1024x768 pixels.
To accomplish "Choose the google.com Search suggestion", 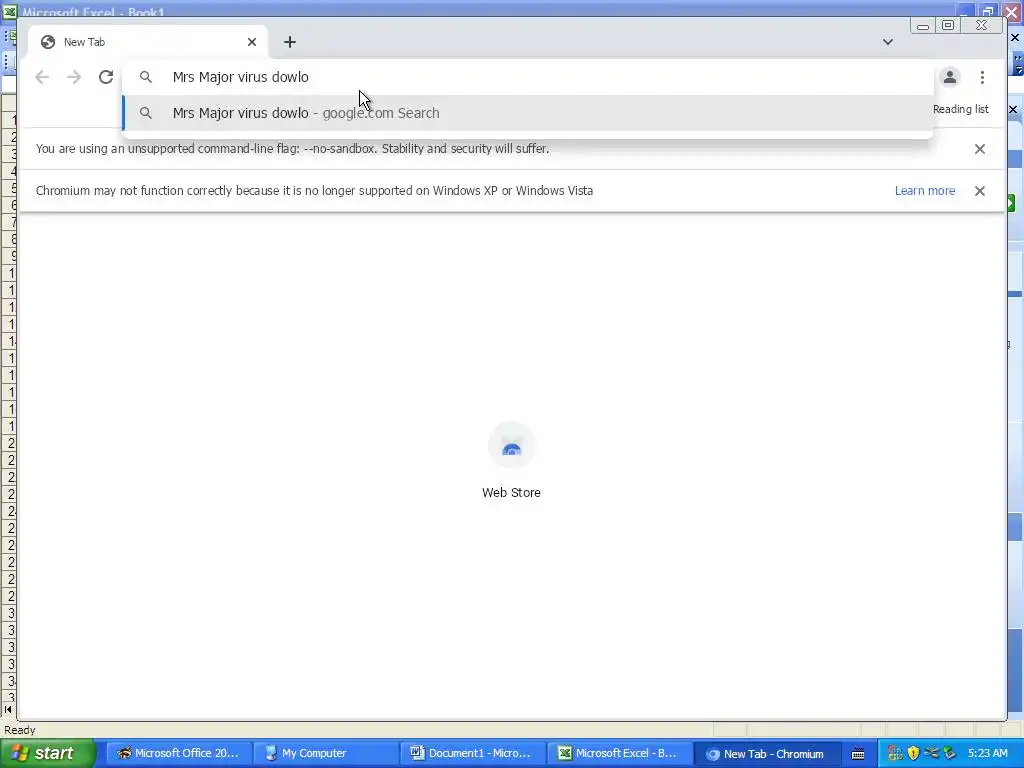I will (528, 113).
